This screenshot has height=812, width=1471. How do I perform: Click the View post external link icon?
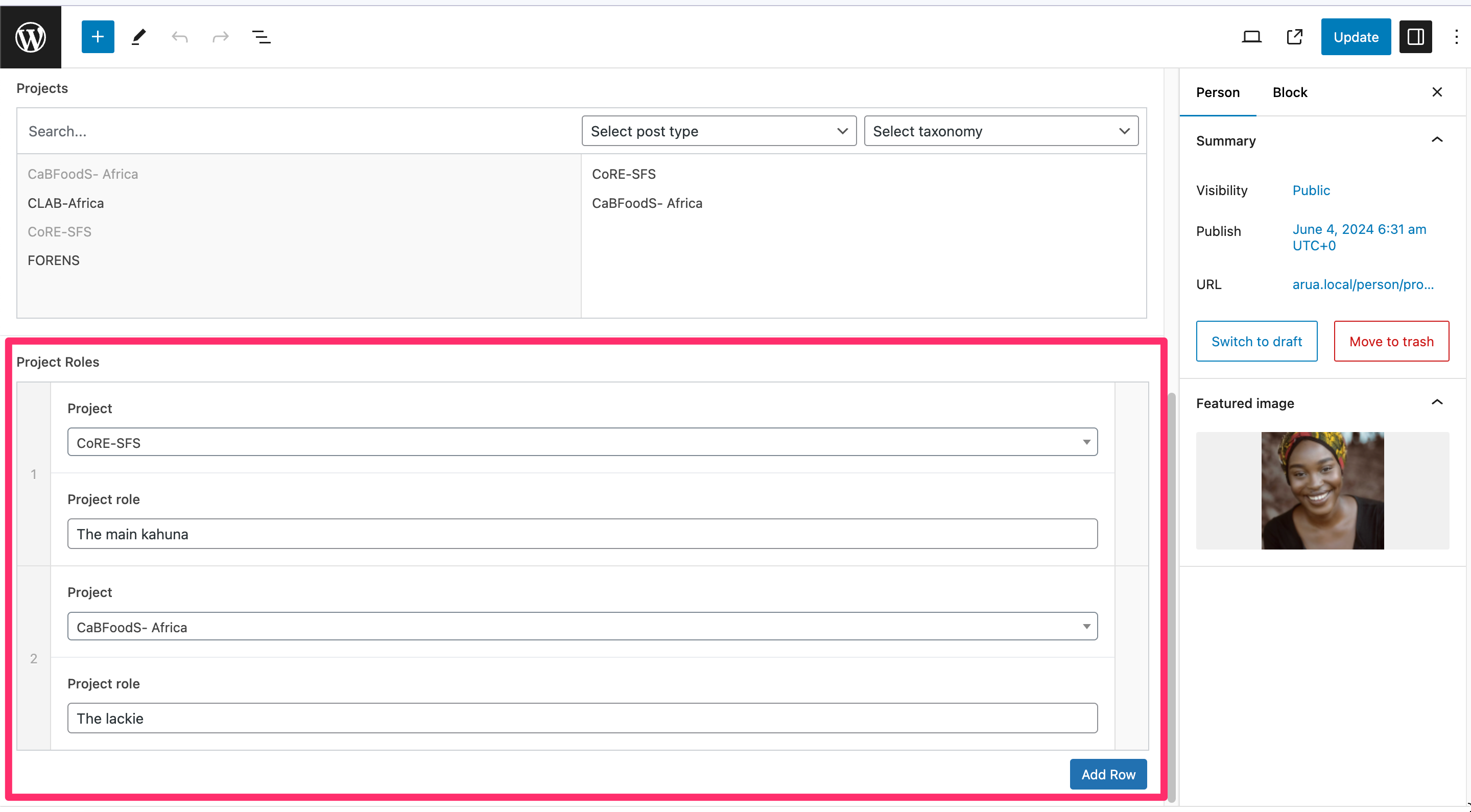coord(1294,37)
